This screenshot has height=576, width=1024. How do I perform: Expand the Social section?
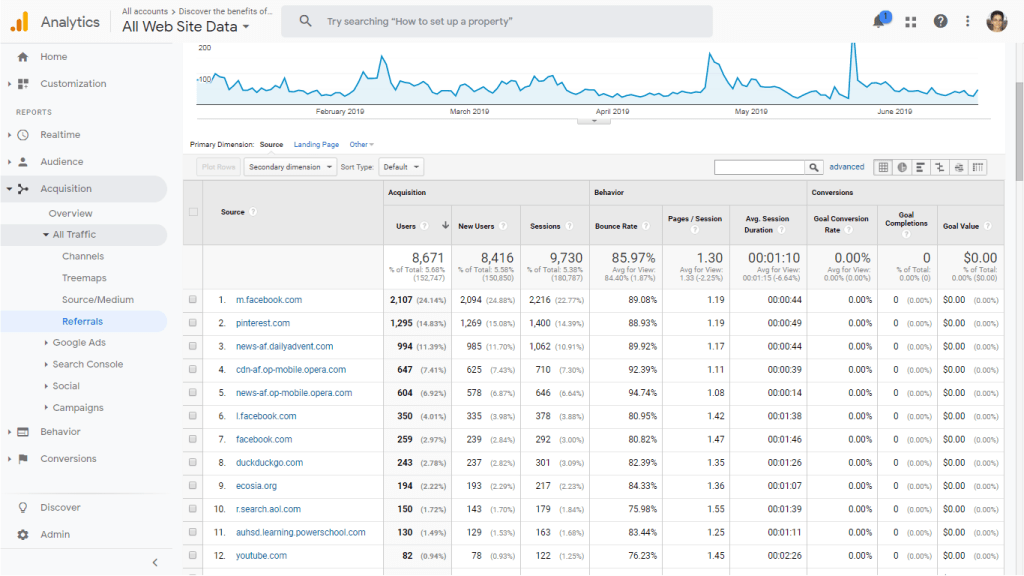pyautogui.click(x=46, y=386)
